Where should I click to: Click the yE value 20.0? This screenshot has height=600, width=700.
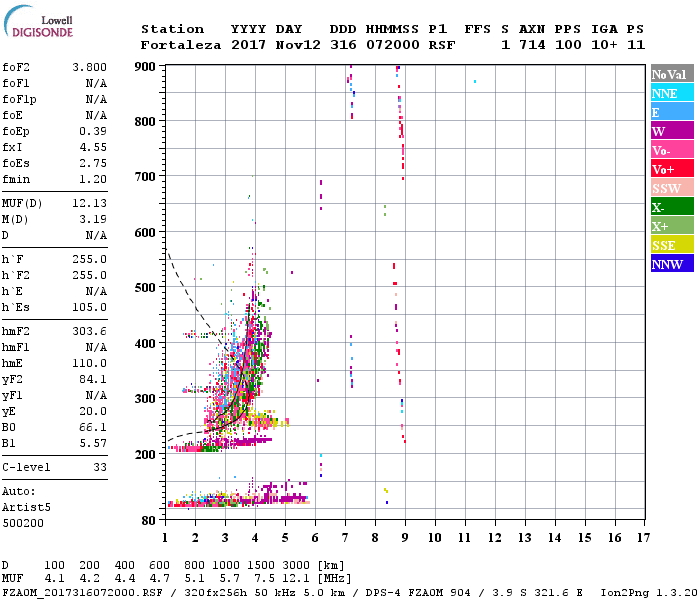coord(93,412)
